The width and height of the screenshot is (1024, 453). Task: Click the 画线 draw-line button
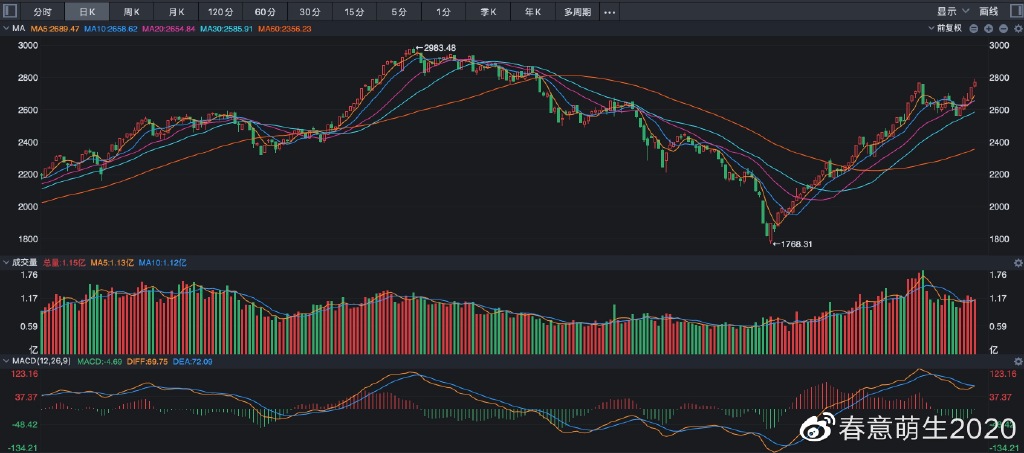989,12
